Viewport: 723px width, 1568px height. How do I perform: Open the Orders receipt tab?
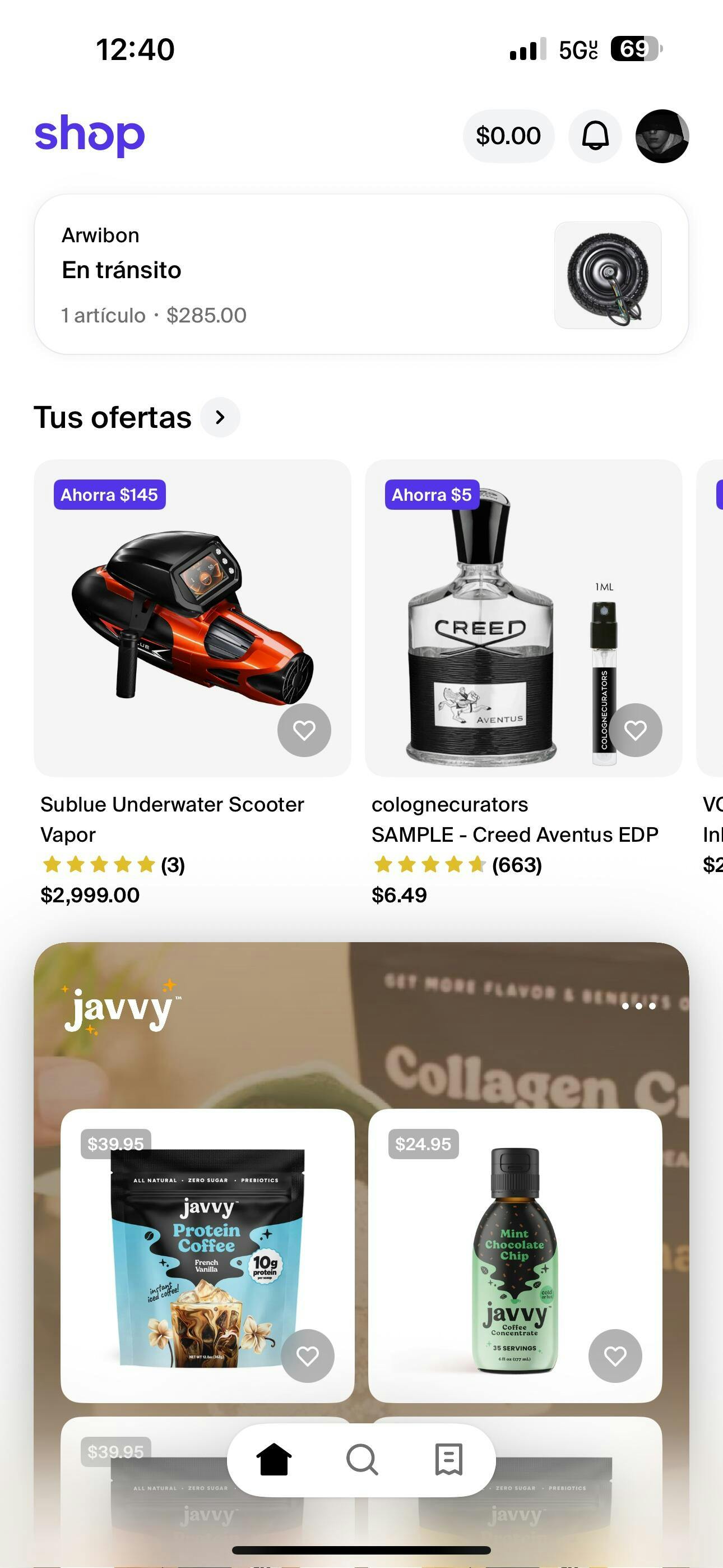coord(448,1459)
